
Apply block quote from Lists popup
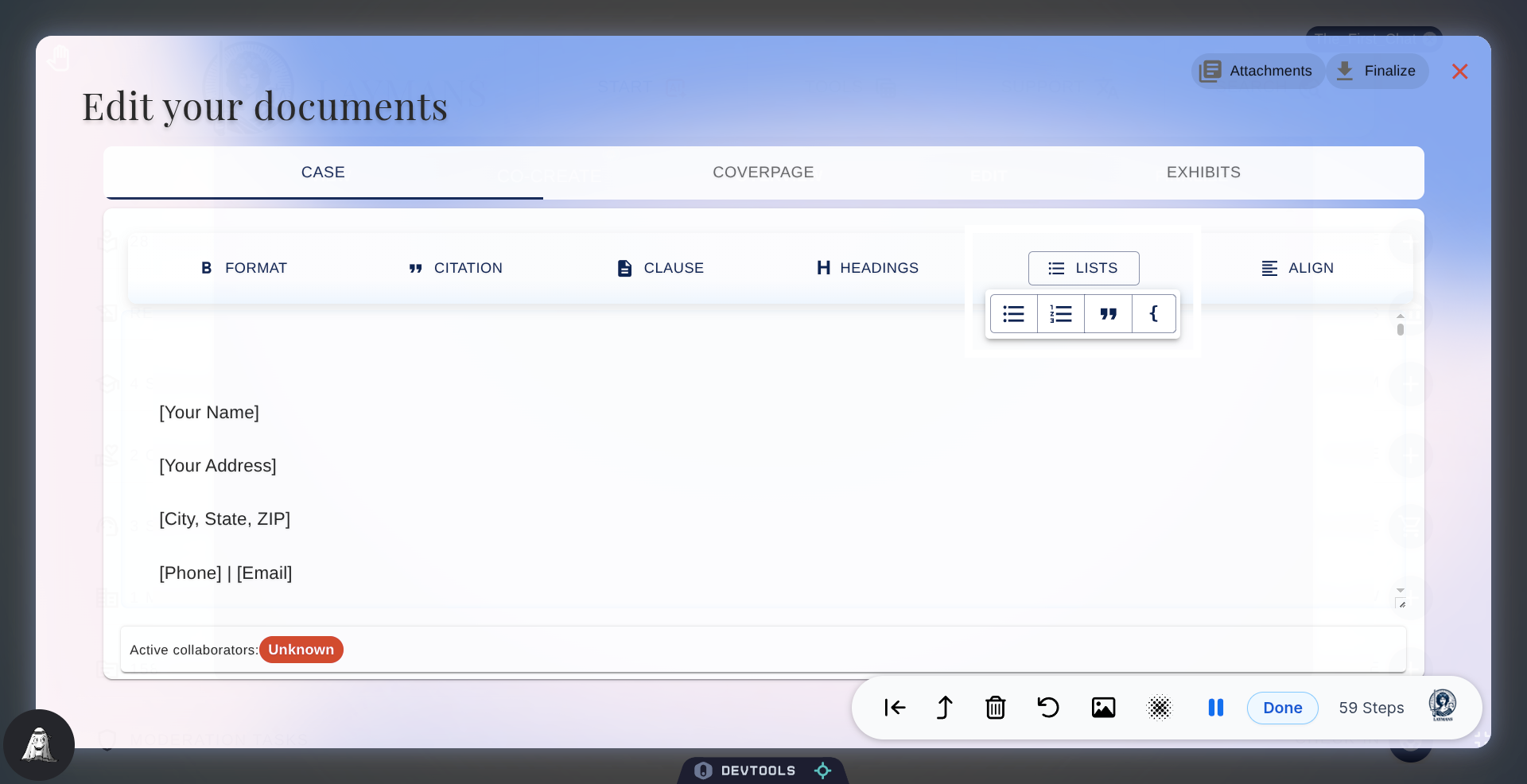coord(1108,314)
